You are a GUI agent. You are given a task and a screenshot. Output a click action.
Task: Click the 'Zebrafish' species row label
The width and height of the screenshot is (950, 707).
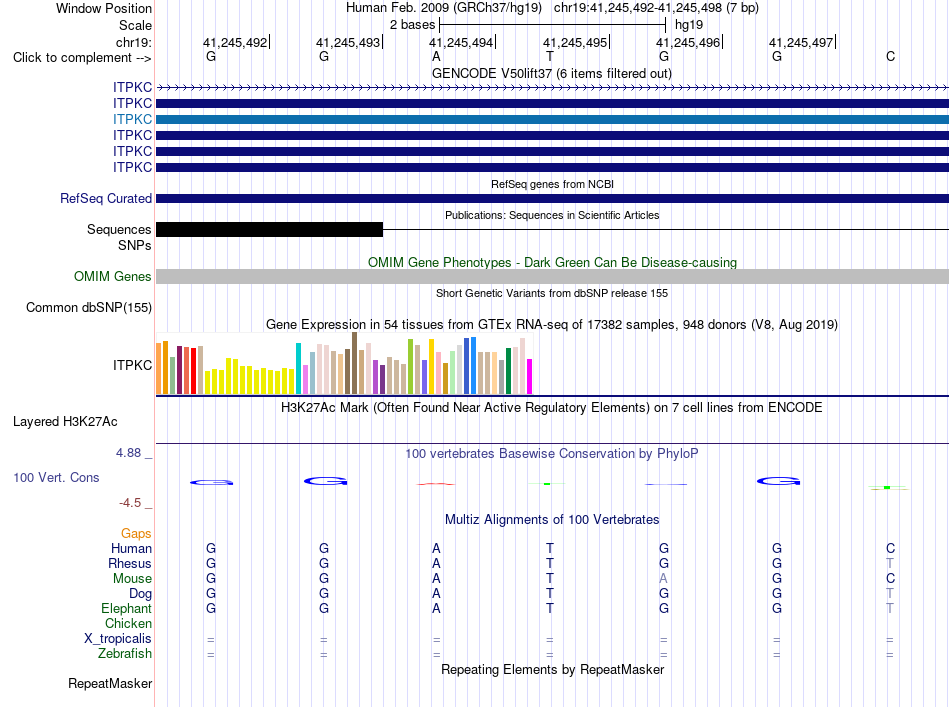[x=125, y=654]
